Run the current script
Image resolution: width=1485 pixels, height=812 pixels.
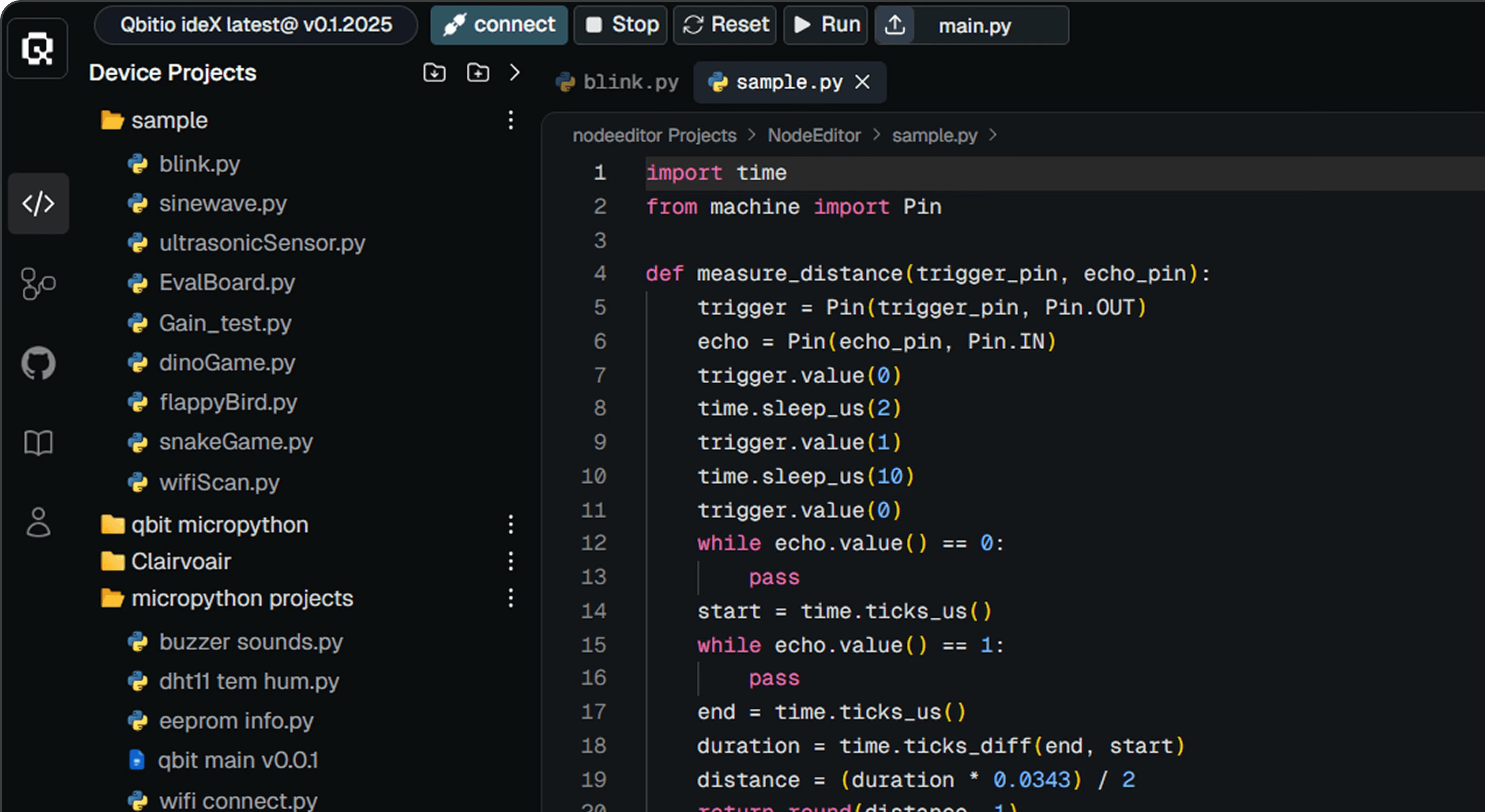[x=825, y=25]
